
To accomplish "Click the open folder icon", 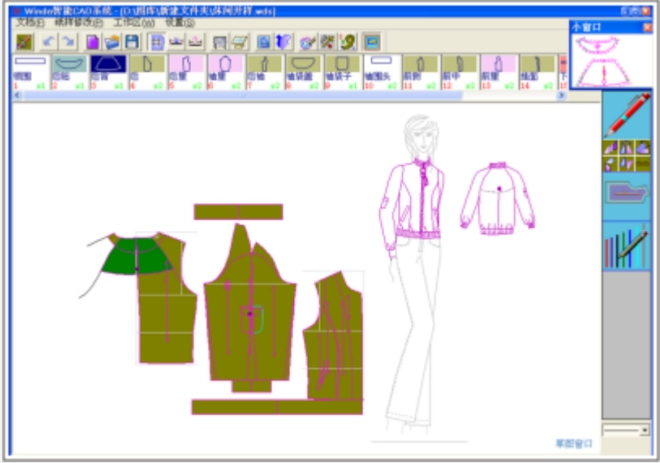I will (x=112, y=41).
